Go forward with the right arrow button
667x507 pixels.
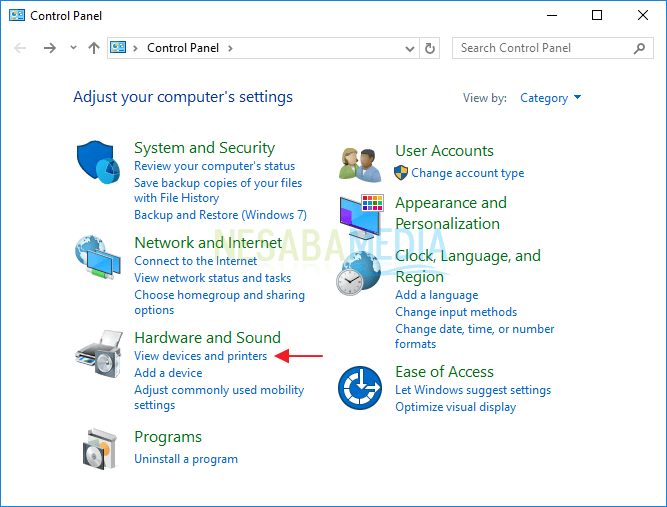[50, 48]
